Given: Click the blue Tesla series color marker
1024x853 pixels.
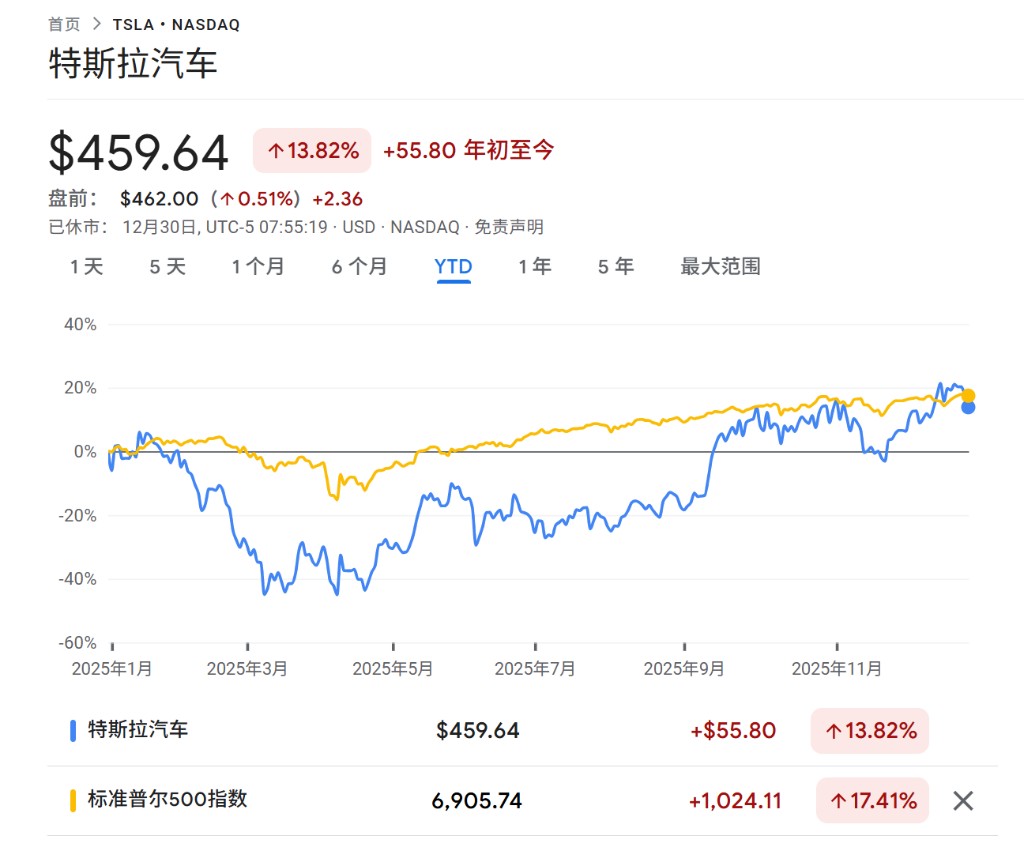Looking at the screenshot, I should coord(73,730).
